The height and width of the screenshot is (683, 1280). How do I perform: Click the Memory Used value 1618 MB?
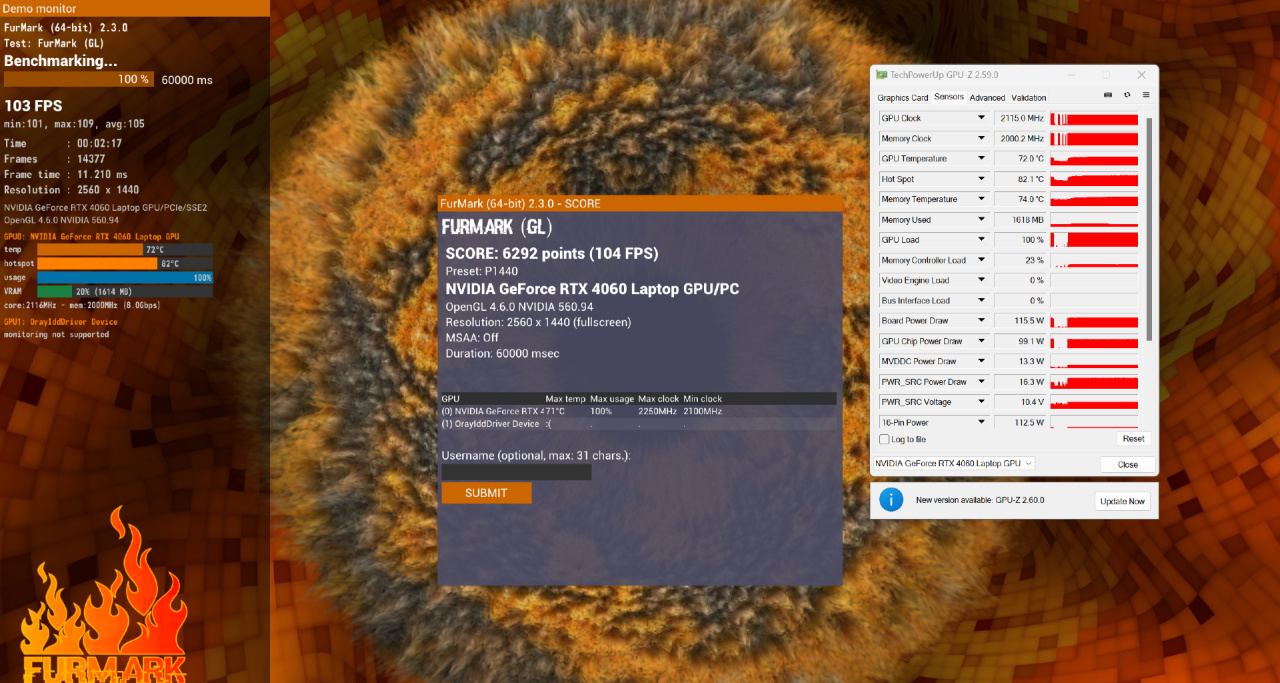tap(1020, 219)
